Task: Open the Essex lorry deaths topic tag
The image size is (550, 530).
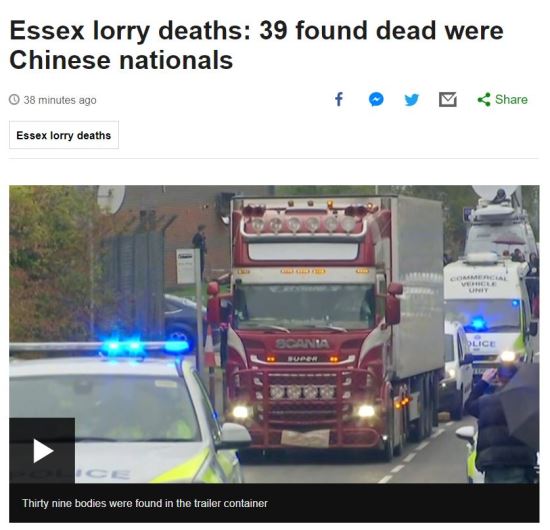Action: [x=64, y=135]
